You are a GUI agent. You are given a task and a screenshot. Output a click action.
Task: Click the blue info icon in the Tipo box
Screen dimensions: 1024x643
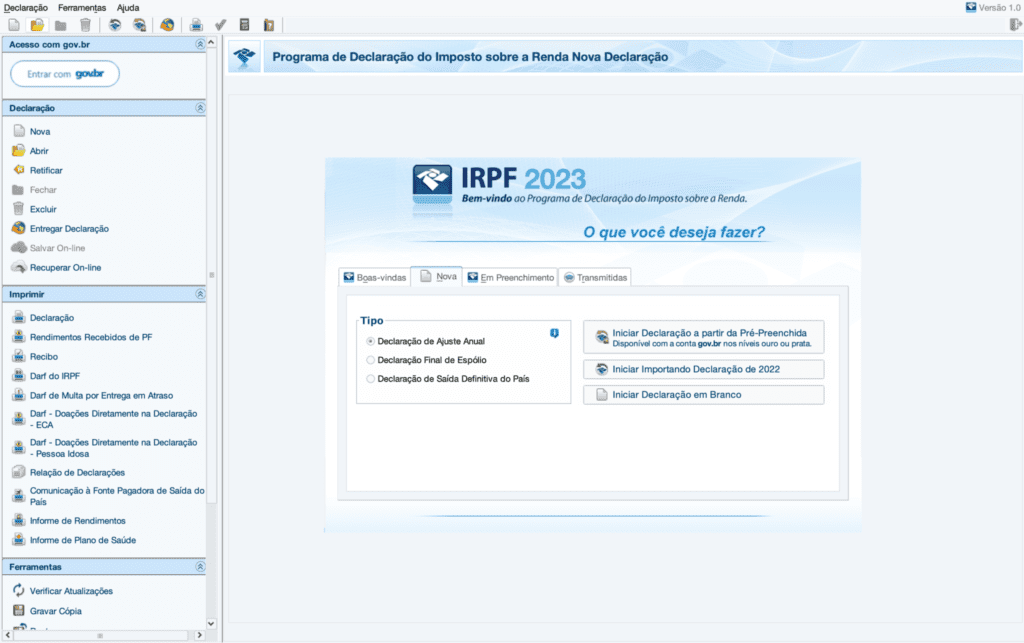554,334
